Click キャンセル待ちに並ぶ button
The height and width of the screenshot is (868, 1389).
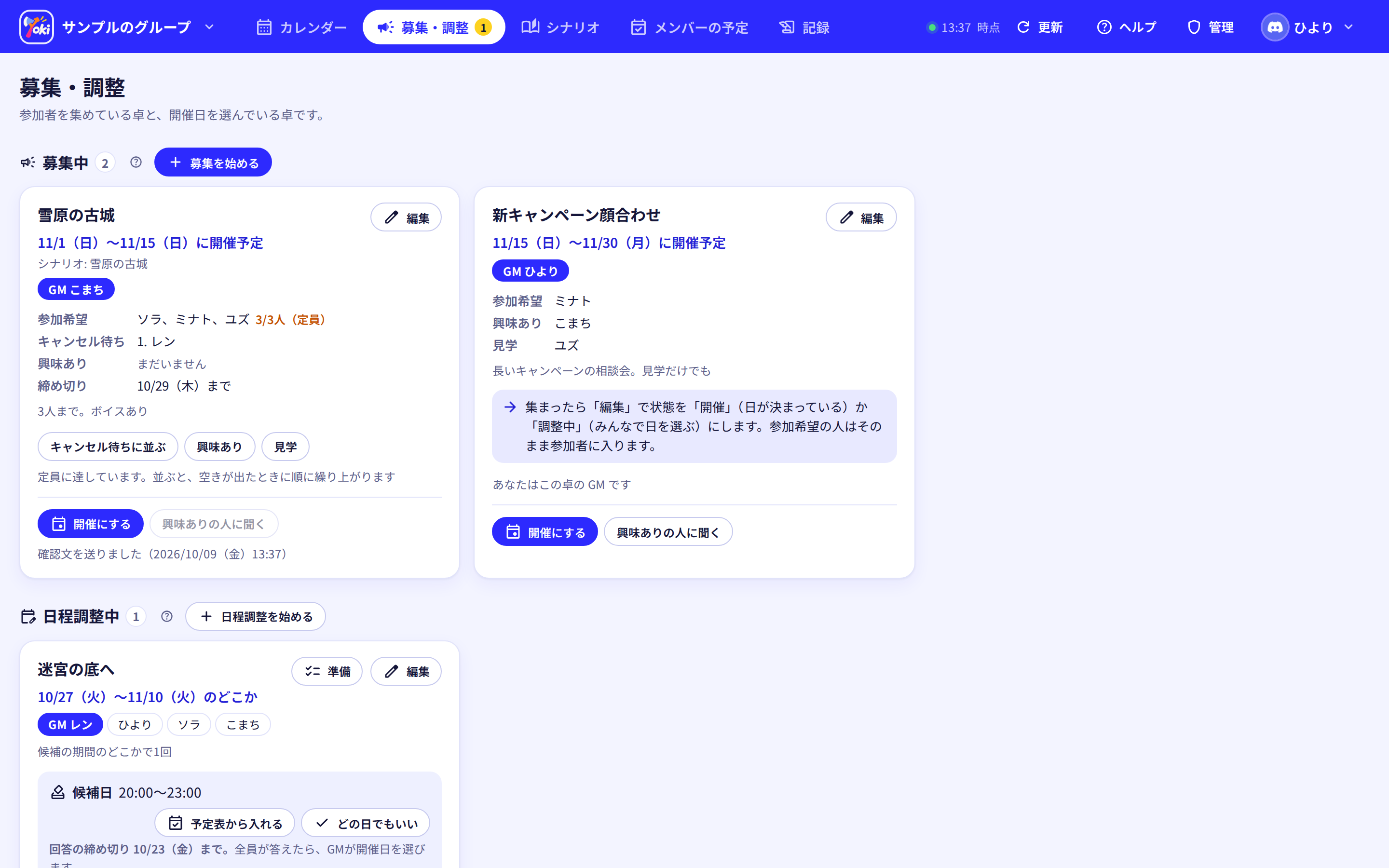[x=108, y=447]
